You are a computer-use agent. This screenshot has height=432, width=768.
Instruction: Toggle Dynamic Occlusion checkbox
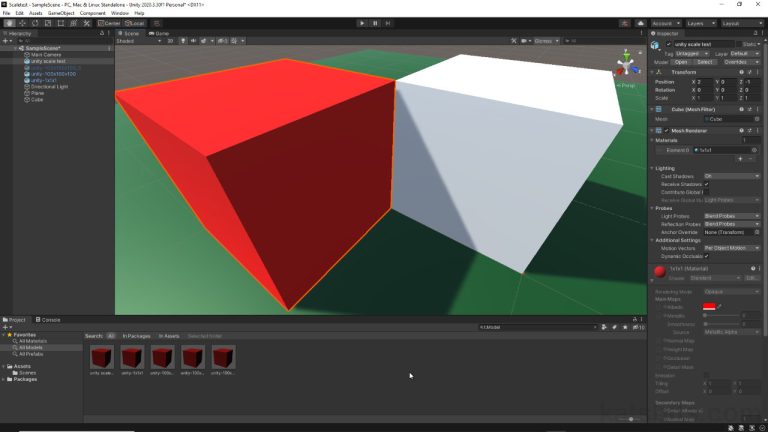pos(706,255)
